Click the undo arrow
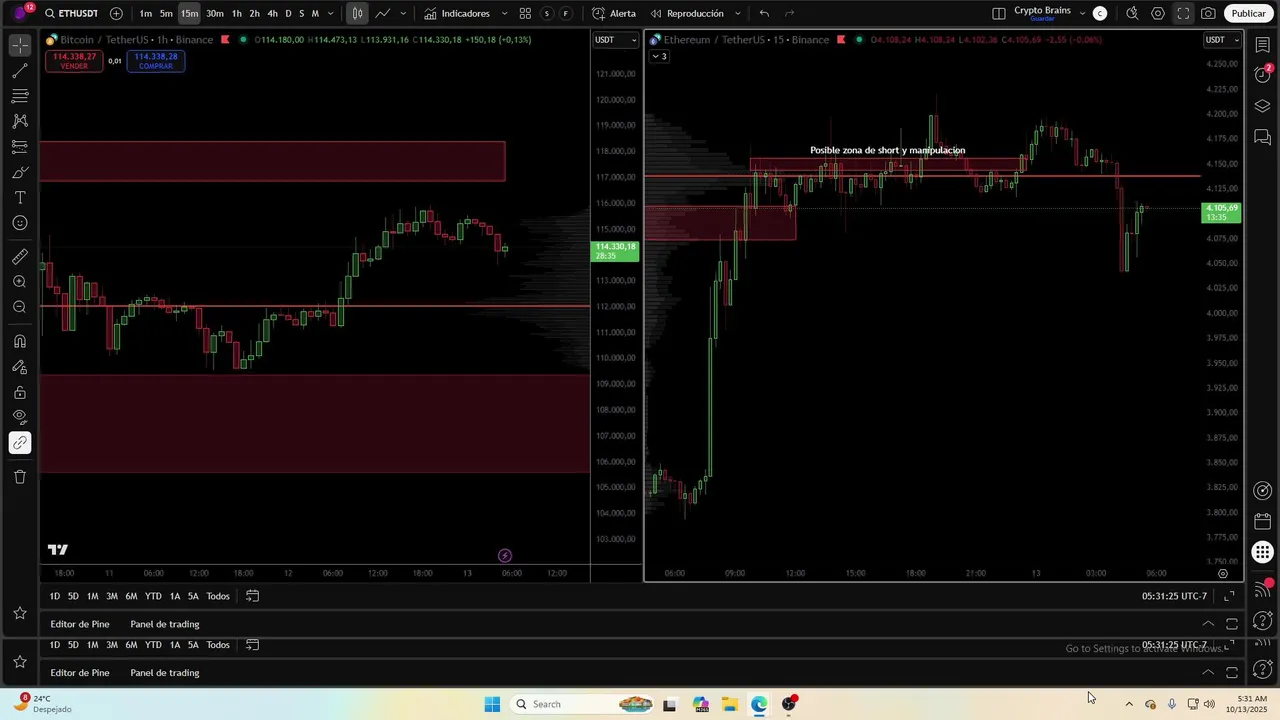Image resolution: width=1280 pixels, height=720 pixels. pos(765,14)
